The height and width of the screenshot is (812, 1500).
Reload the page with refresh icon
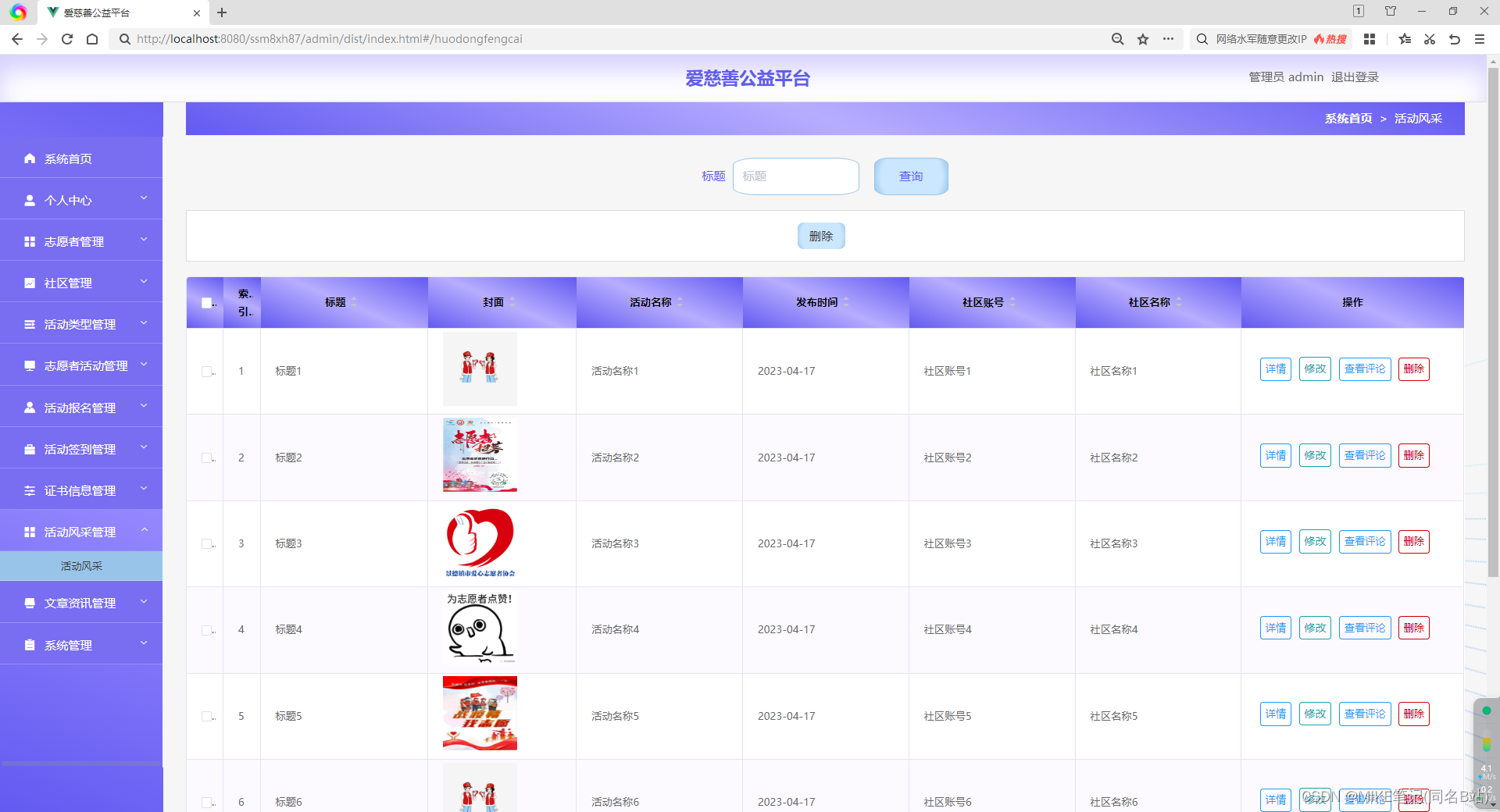click(67, 39)
